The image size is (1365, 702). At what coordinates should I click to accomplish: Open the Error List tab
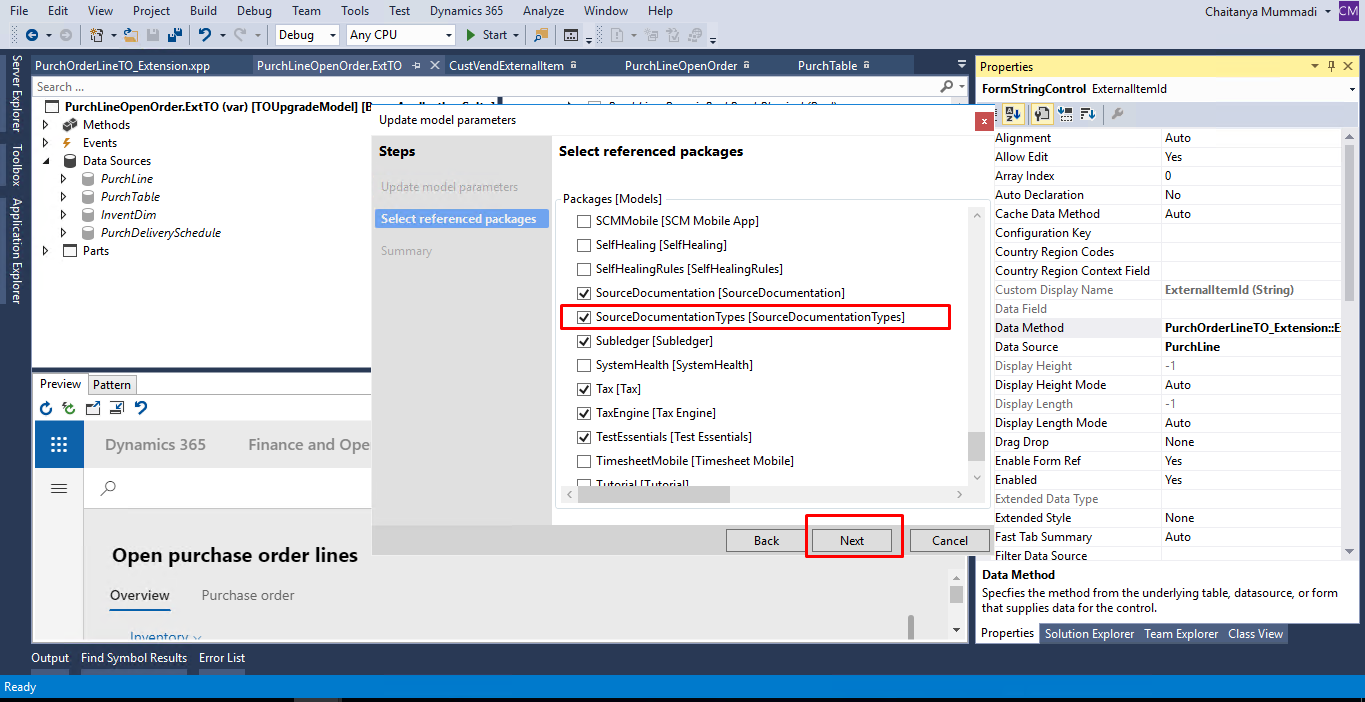(x=222, y=658)
